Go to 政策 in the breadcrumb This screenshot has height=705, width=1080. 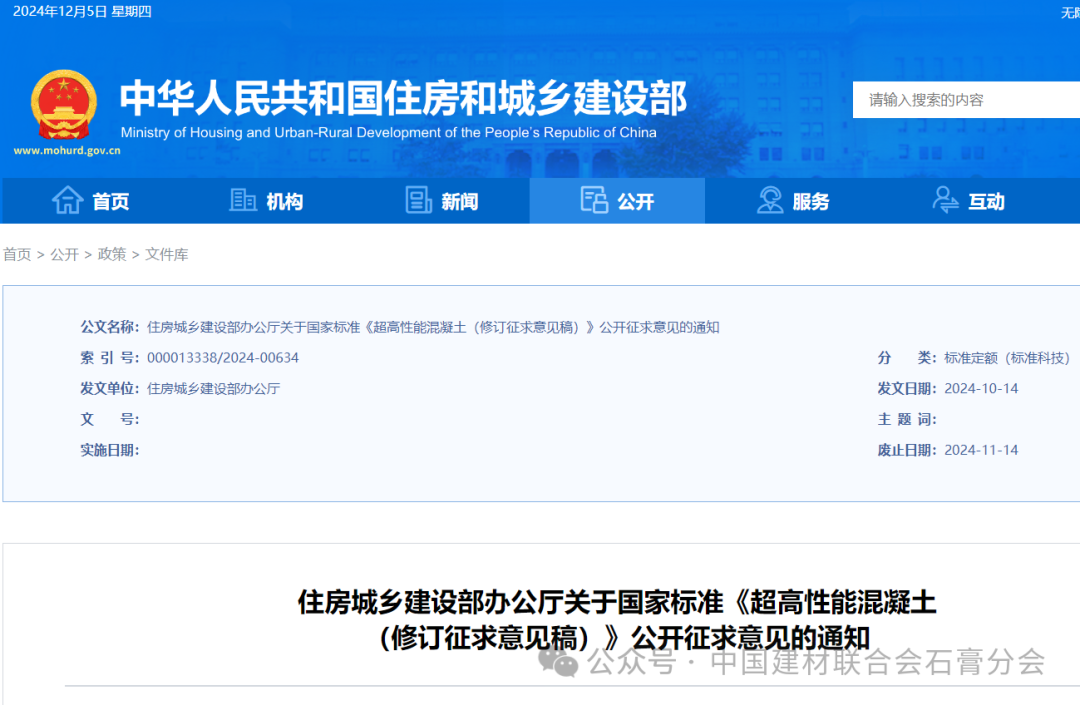pyautogui.click(x=112, y=255)
